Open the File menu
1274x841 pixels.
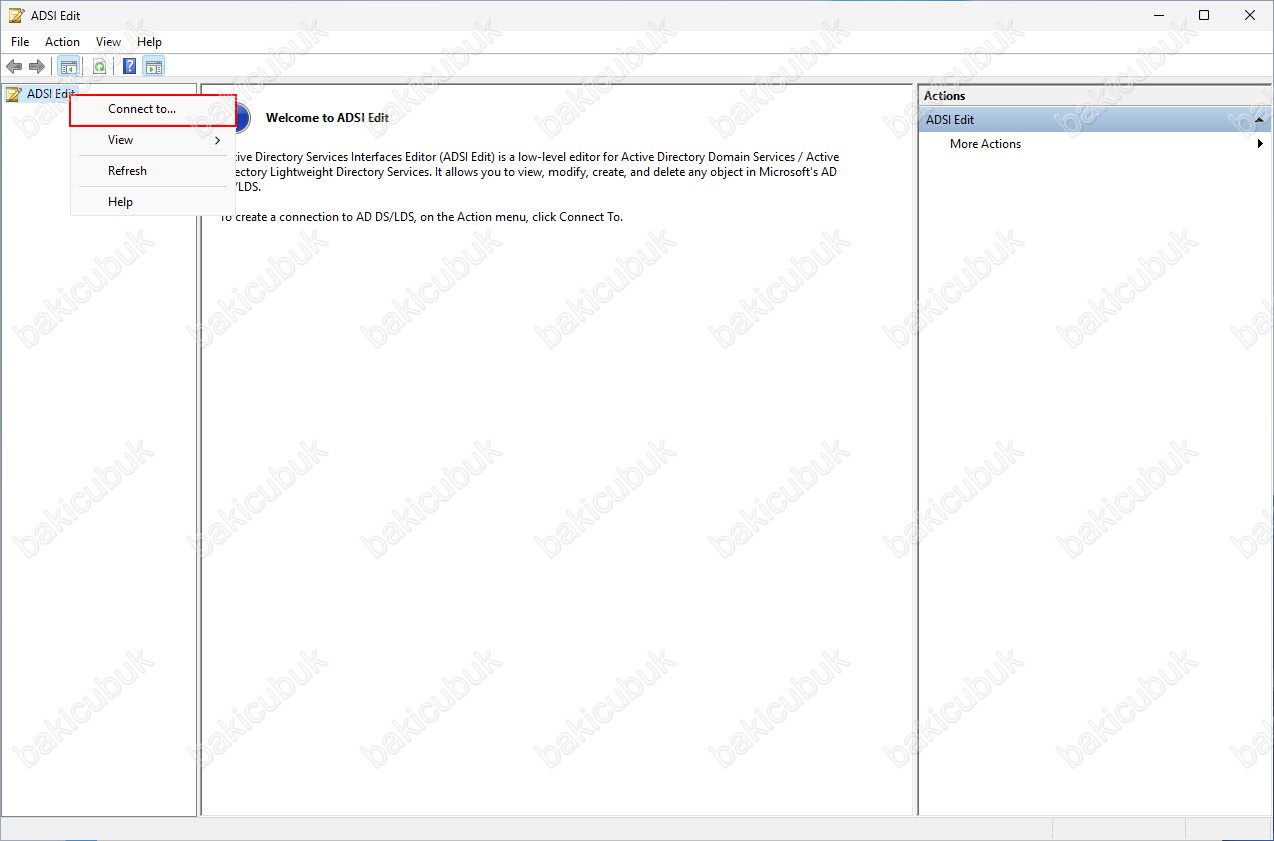(20, 42)
